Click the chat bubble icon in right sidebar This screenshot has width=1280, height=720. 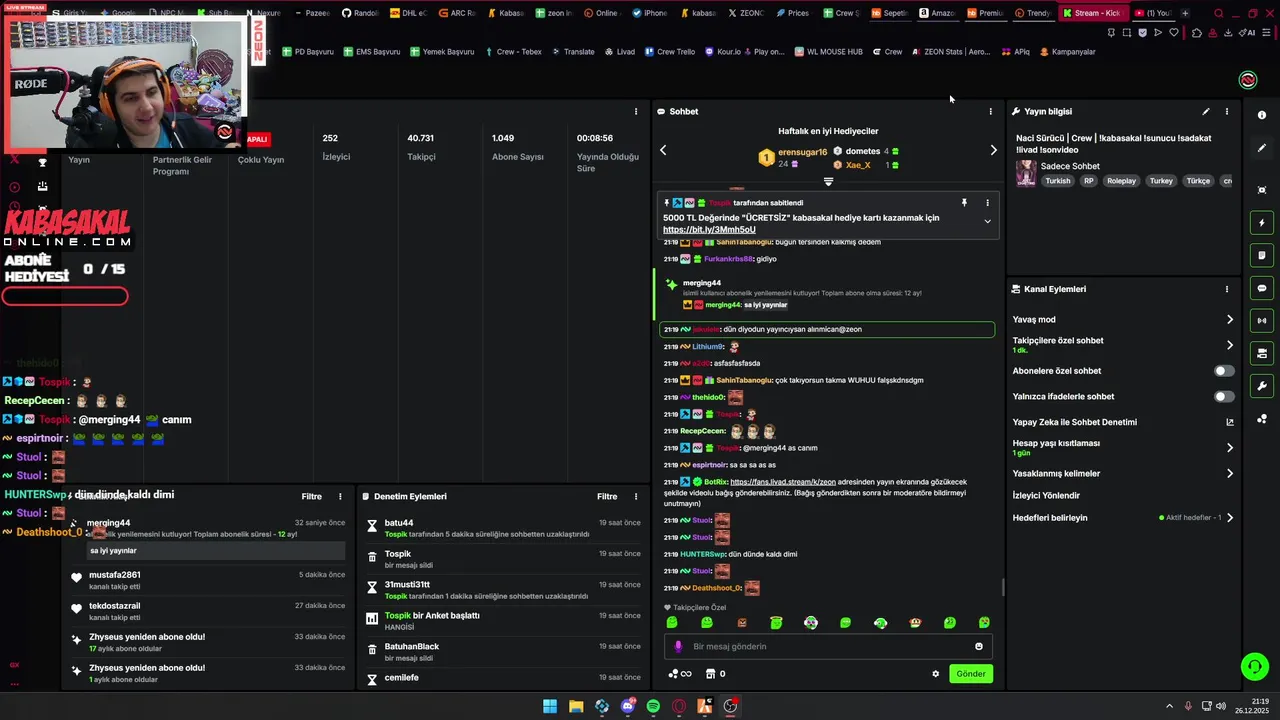(x=1262, y=288)
